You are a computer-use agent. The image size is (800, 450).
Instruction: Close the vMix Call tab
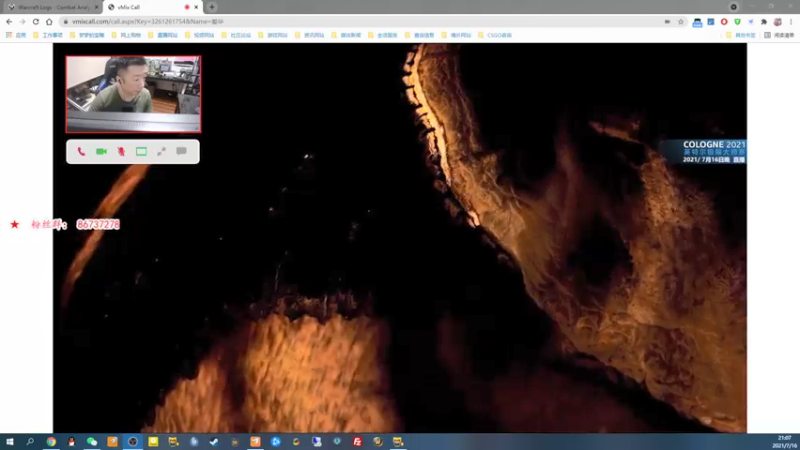pyautogui.click(x=196, y=7)
